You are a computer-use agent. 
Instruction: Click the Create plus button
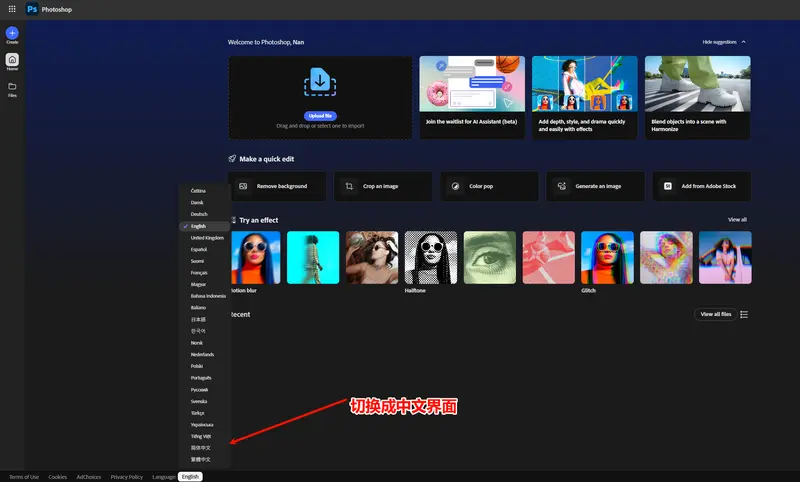click(x=12, y=33)
